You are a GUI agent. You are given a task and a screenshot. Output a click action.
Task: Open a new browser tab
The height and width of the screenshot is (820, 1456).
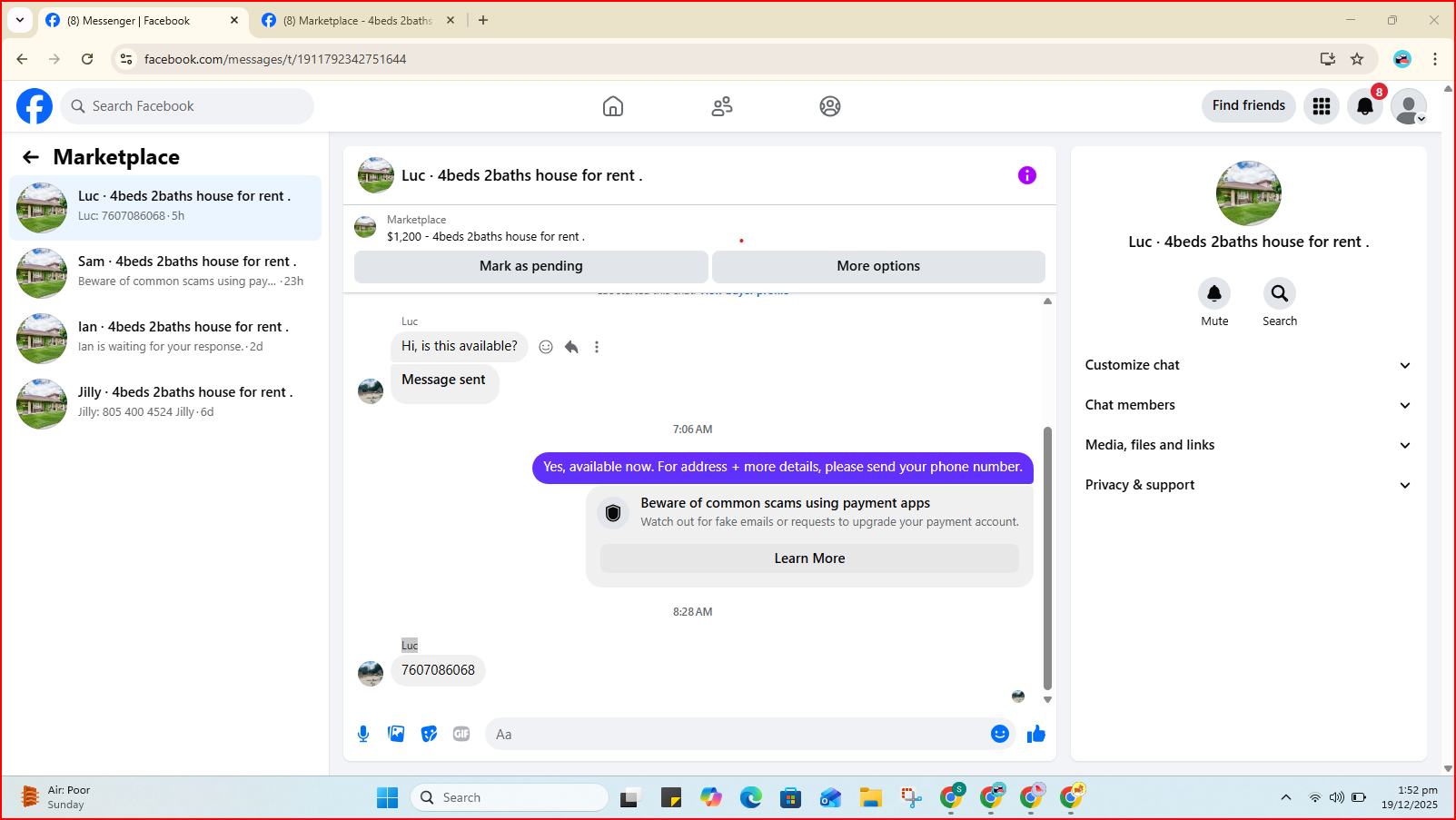pyautogui.click(x=483, y=20)
